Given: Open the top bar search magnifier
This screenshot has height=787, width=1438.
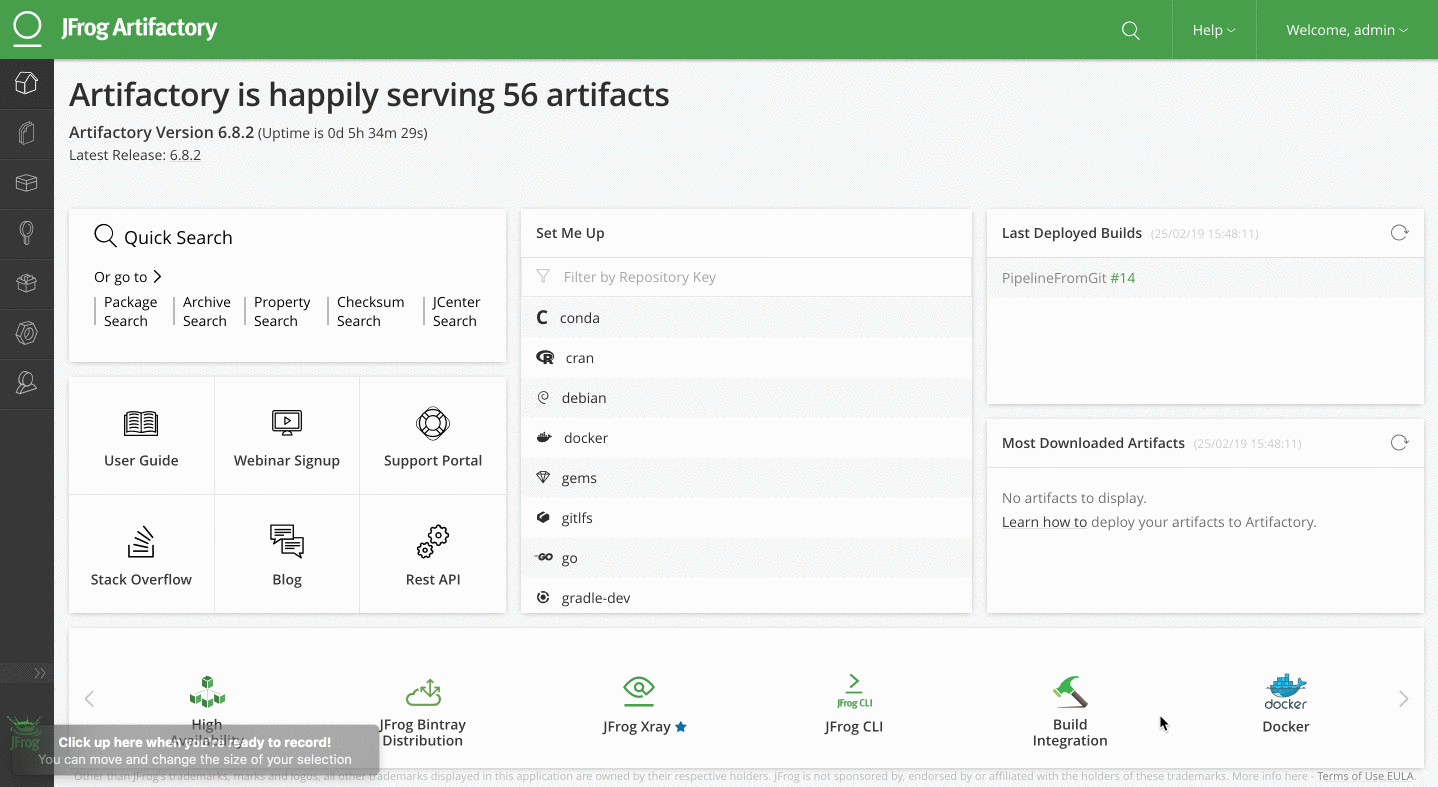Looking at the screenshot, I should [1130, 30].
